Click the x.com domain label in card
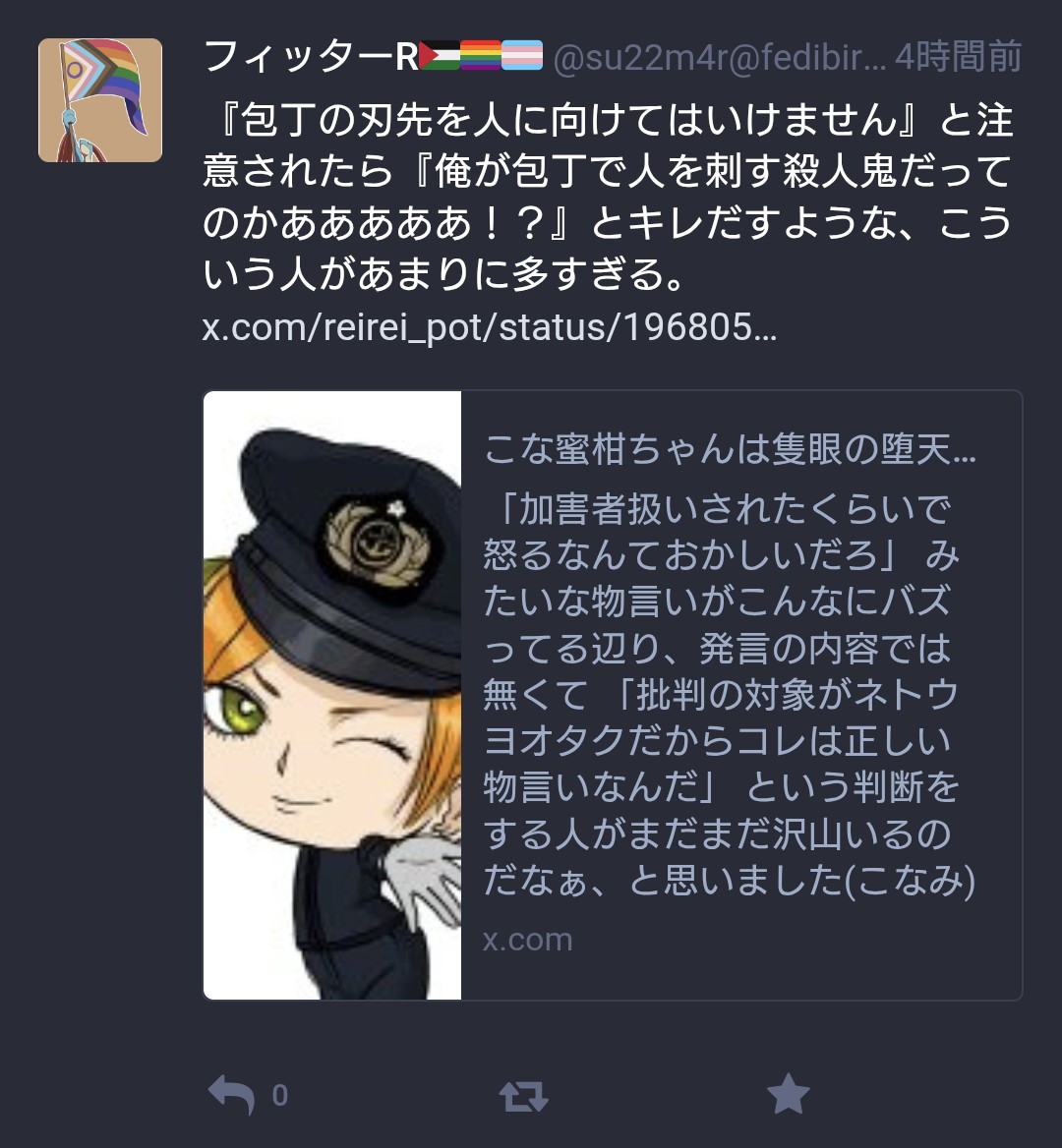Viewport: 1062px width, 1148px height. [527, 940]
